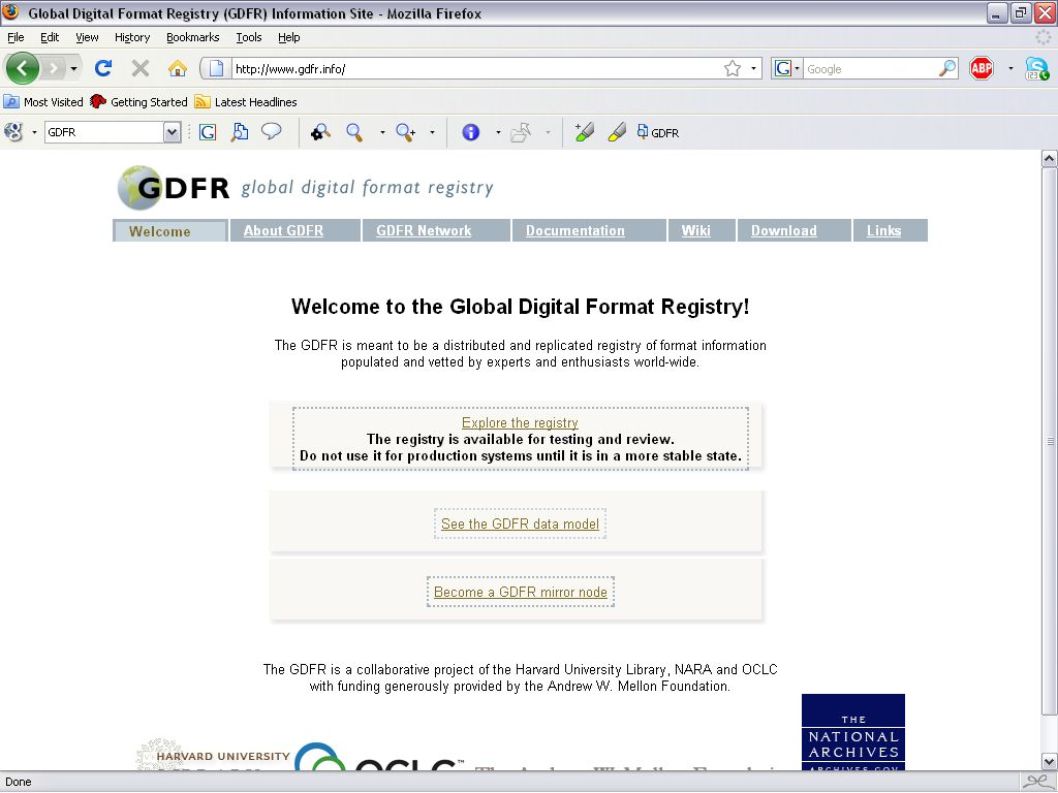Open dropdown next to magnifier plus

[432, 132]
